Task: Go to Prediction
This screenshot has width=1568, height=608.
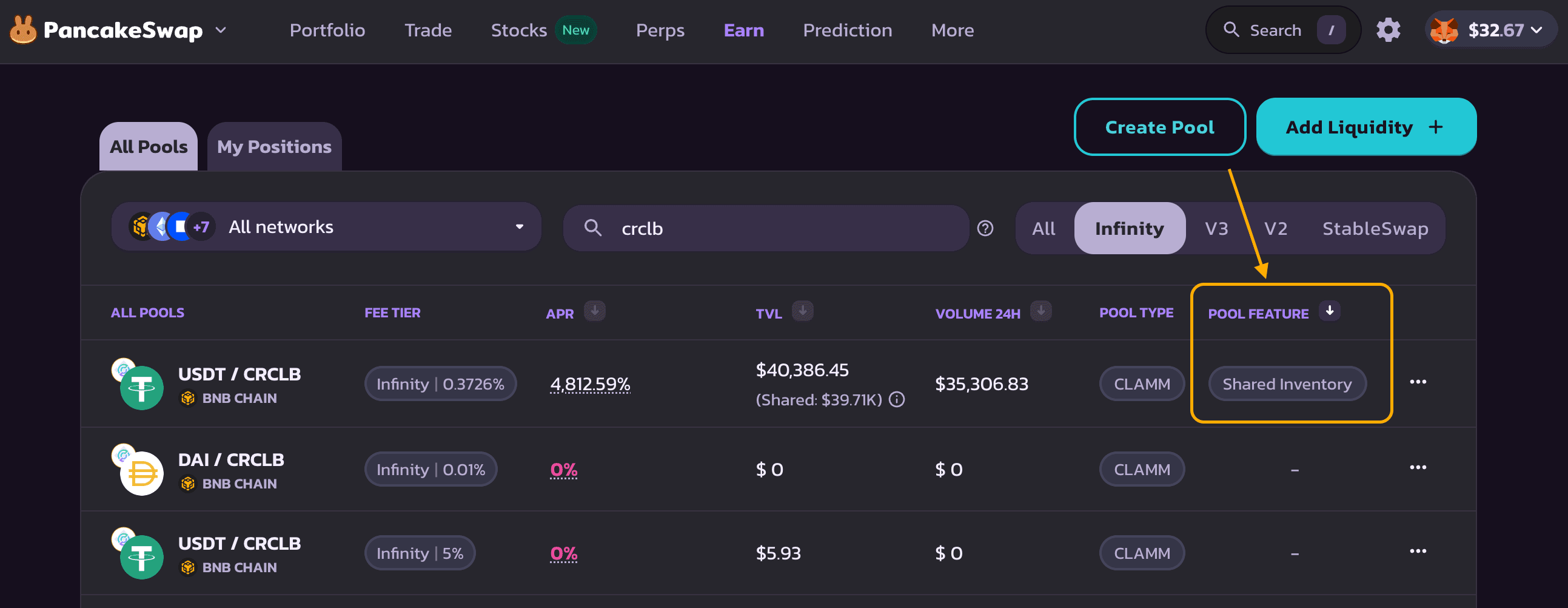Action: (847, 30)
